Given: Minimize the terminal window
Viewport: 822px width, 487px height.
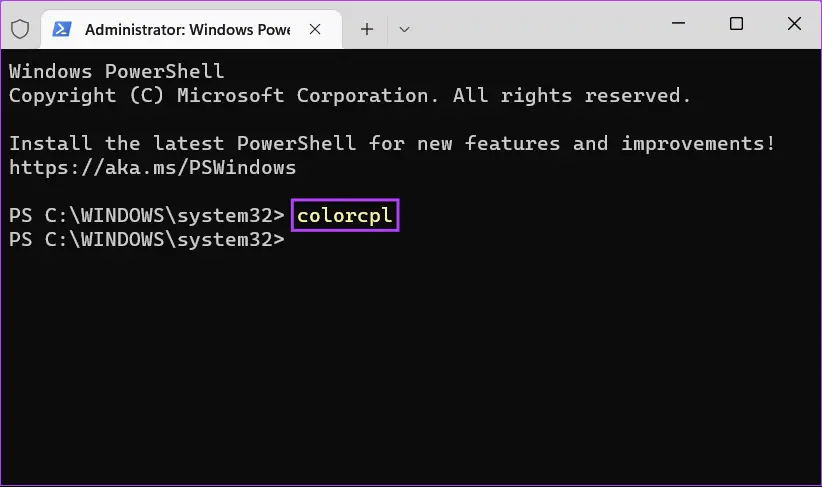Looking at the screenshot, I should [x=680, y=24].
